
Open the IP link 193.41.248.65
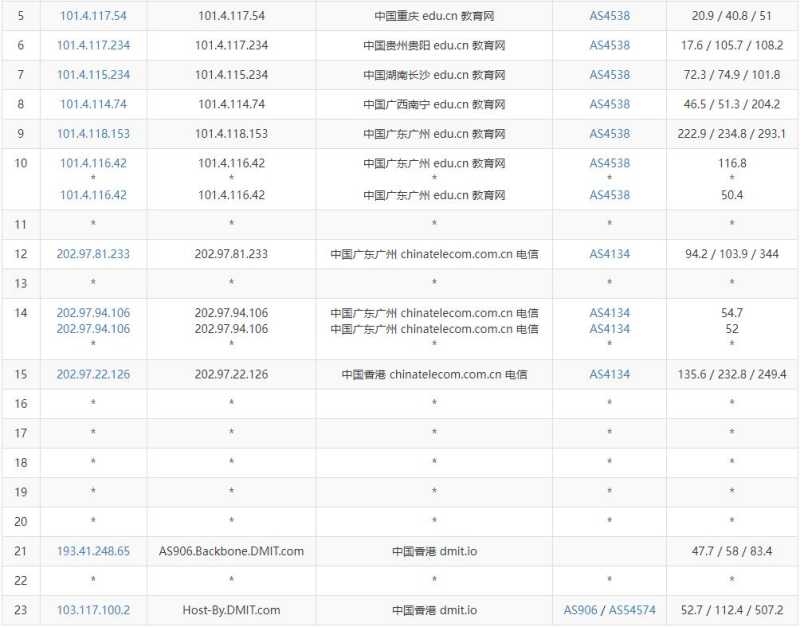tap(95, 551)
